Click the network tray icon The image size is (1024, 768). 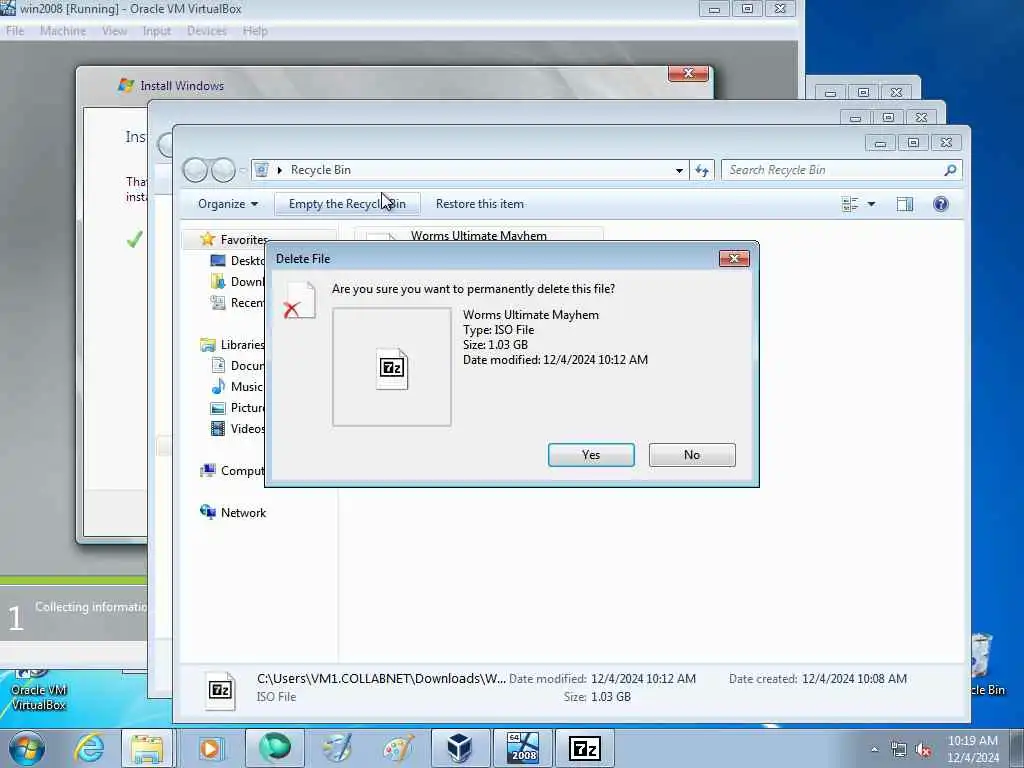pyautogui.click(x=899, y=750)
